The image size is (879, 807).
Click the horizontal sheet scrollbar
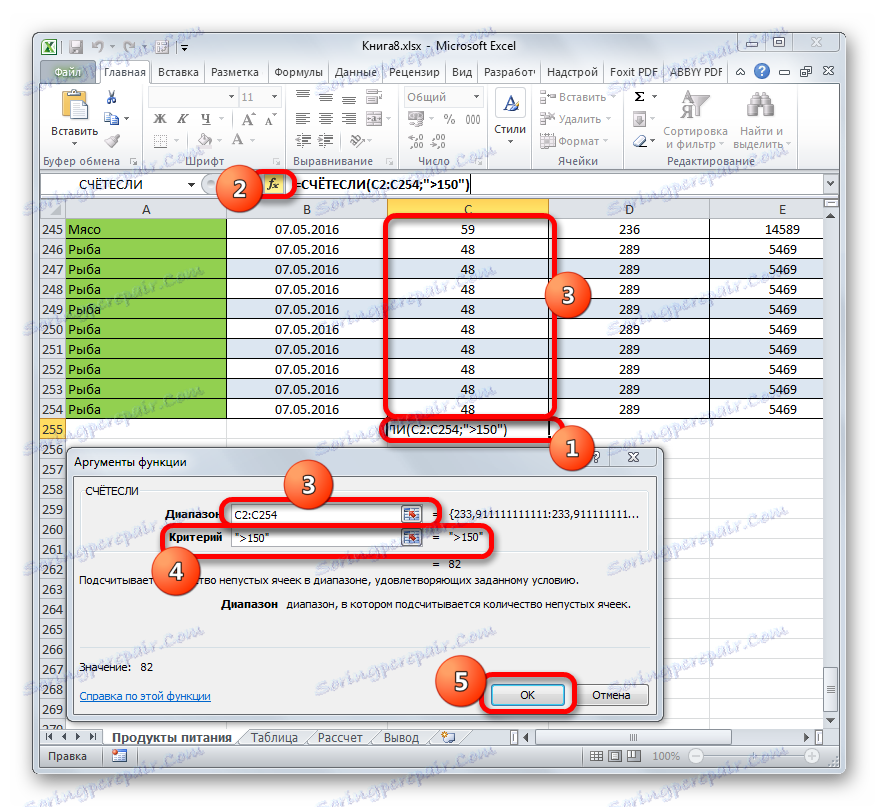633,737
